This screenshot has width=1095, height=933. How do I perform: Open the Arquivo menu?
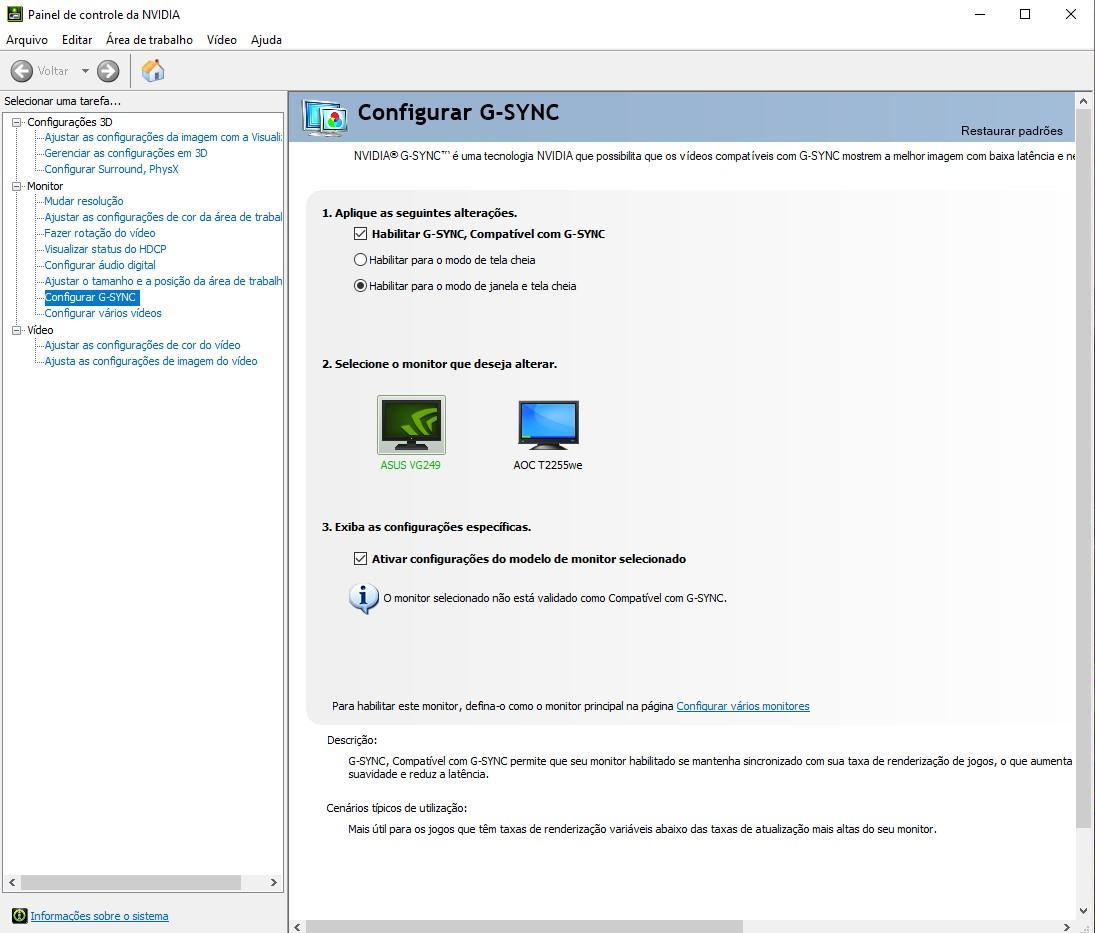pos(27,40)
